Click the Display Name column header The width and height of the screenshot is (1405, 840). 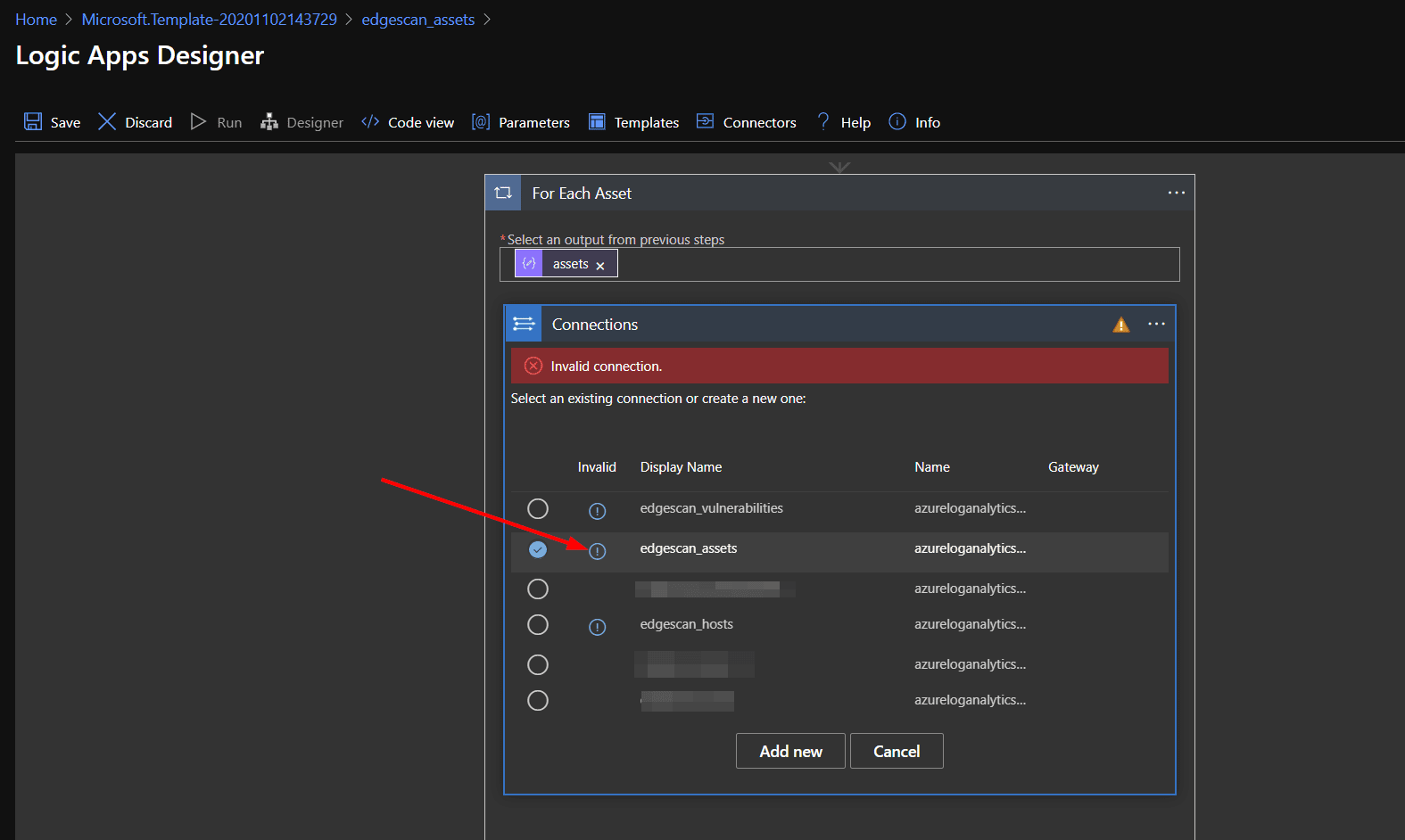tap(681, 467)
